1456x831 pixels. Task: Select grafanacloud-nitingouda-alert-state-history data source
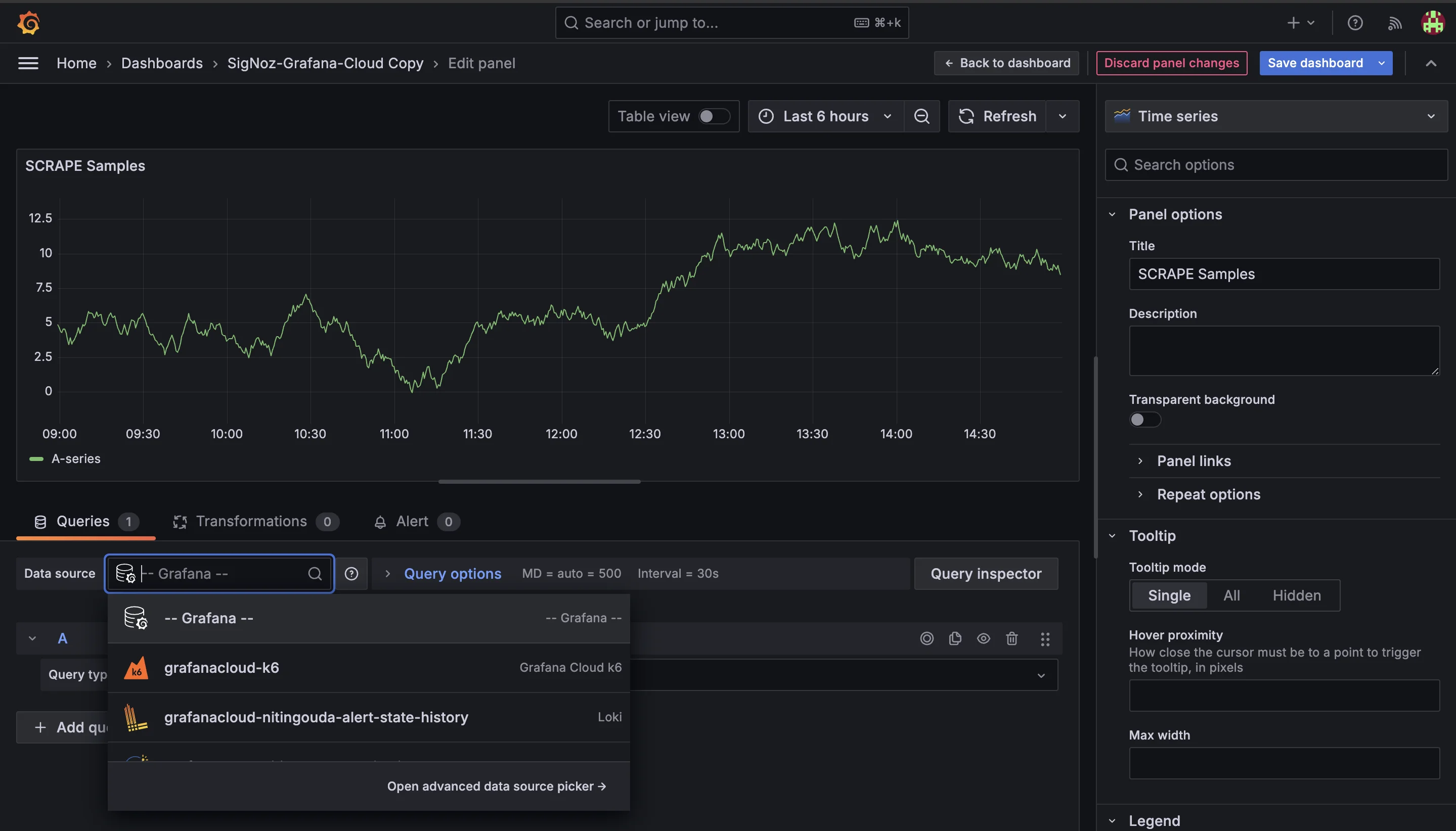pyautogui.click(x=369, y=717)
